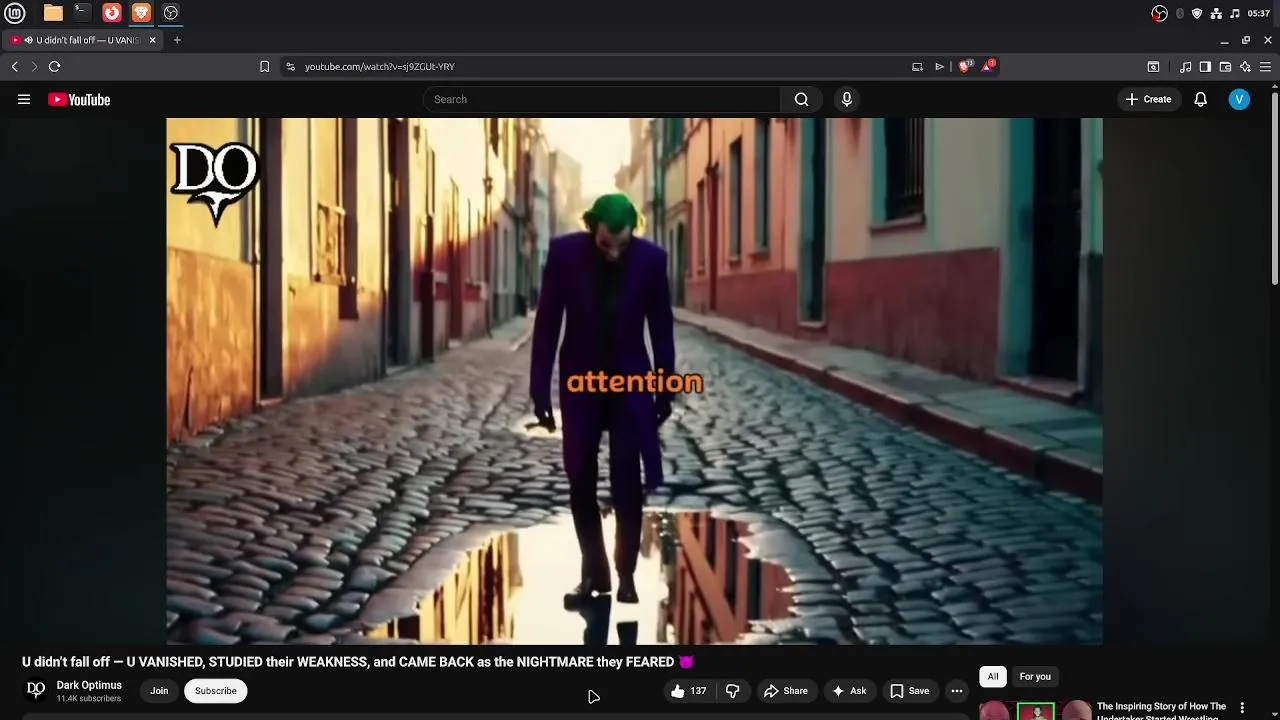This screenshot has height=720, width=1280.
Task: Open the Create dropdown button
Action: click(x=1148, y=99)
